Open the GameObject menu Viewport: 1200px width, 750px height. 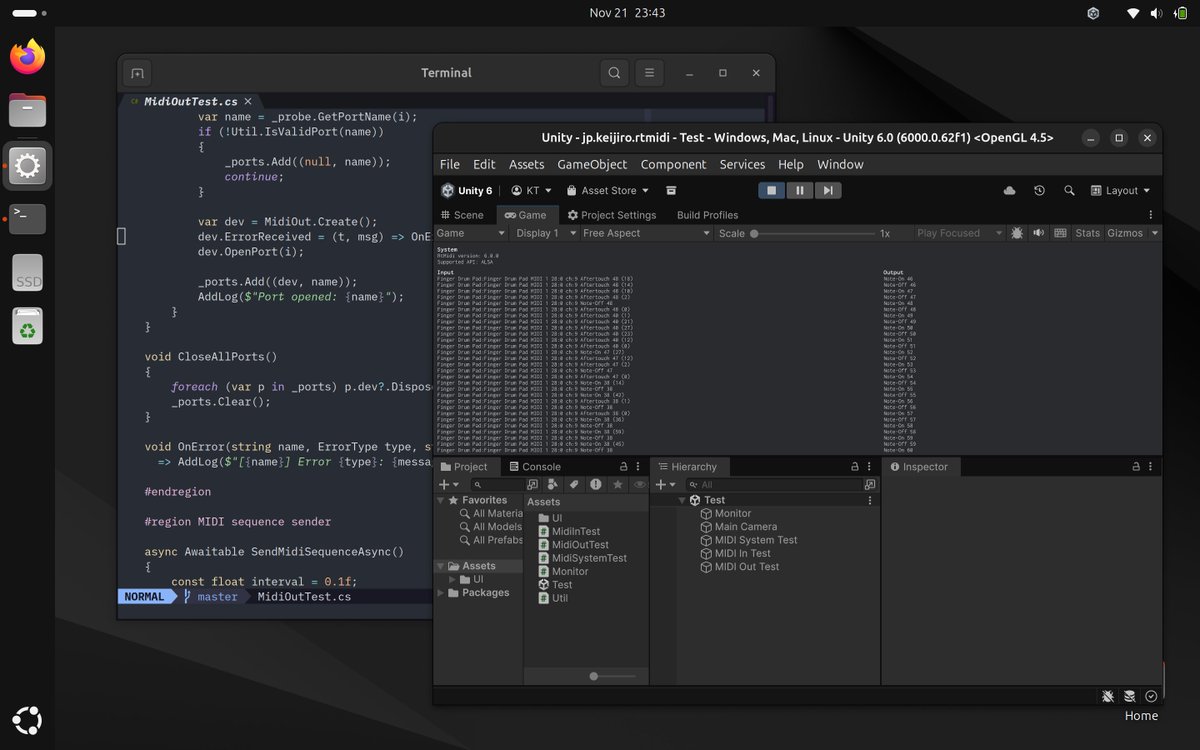[592, 164]
